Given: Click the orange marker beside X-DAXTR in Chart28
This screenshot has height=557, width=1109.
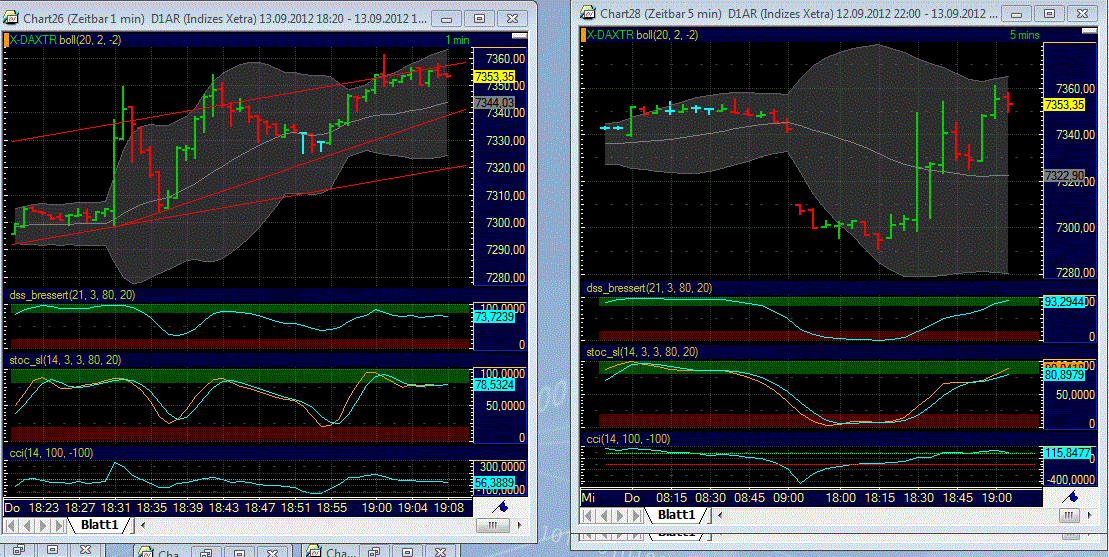Looking at the screenshot, I should tap(584, 34).
